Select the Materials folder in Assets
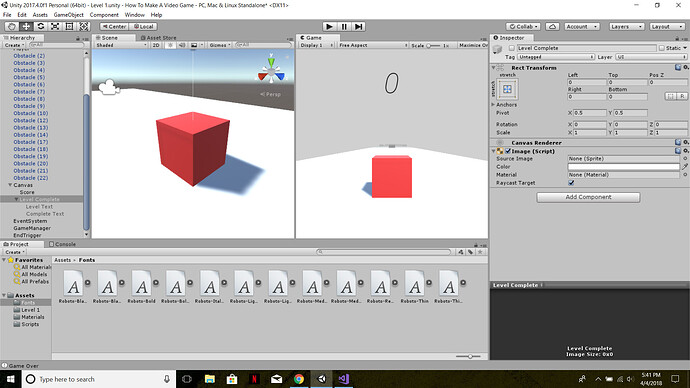Image resolution: width=690 pixels, height=388 pixels. (33, 317)
